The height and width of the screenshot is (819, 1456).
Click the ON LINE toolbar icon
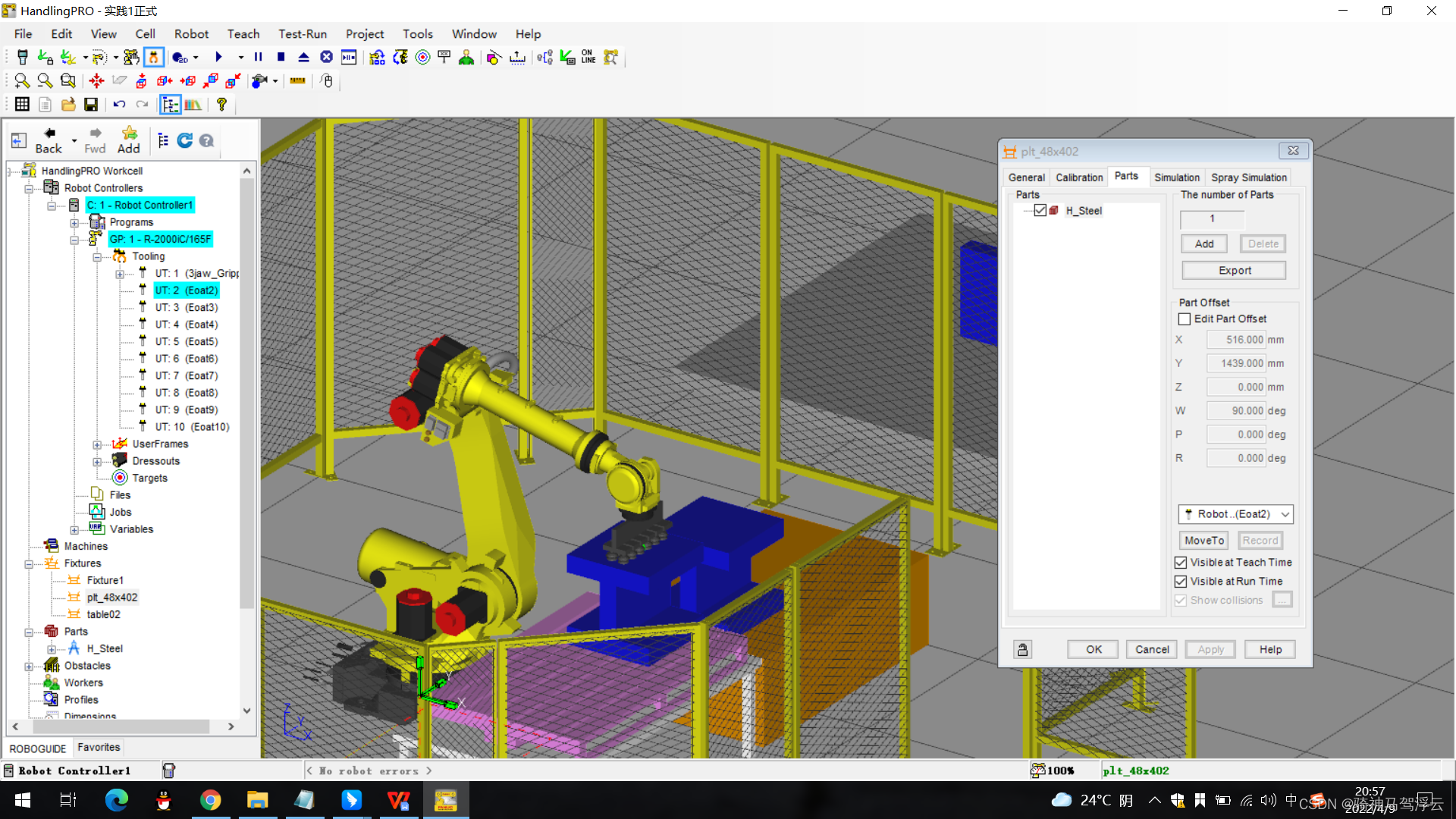(x=588, y=58)
